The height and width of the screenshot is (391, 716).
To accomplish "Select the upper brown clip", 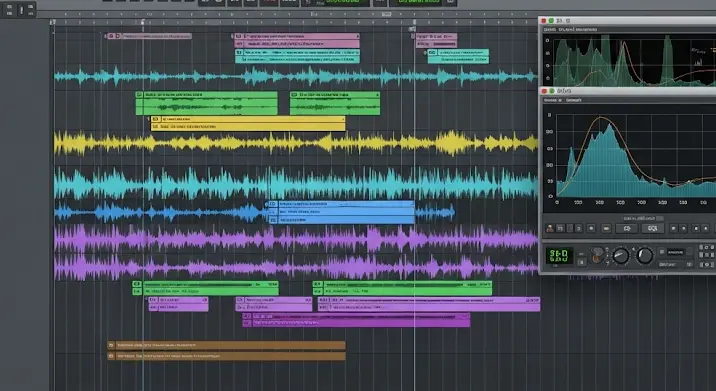I will tap(226, 345).
